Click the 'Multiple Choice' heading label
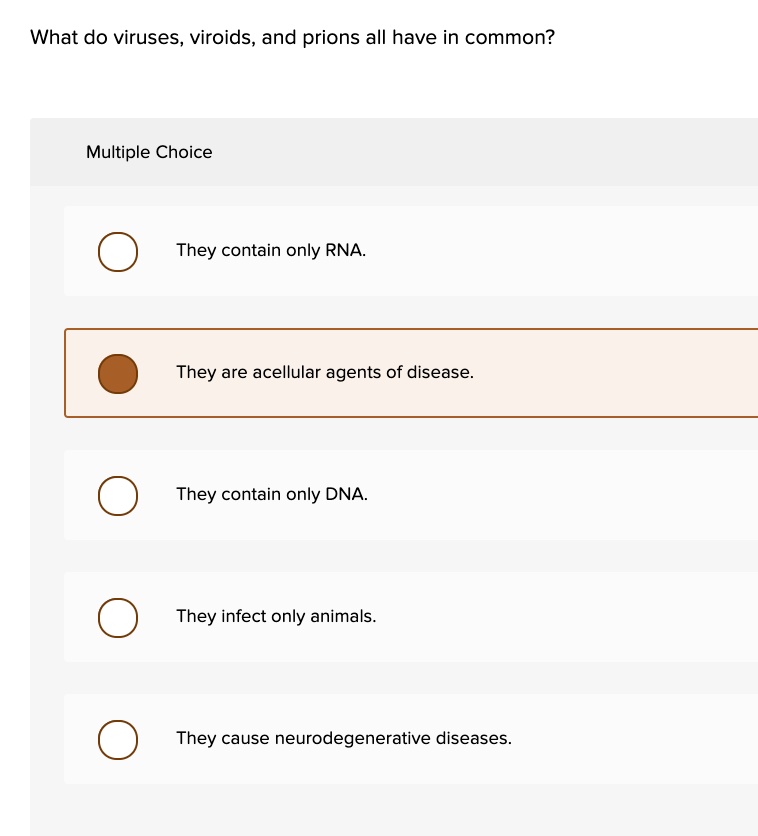Viewport: 758px width, 836px height. tap(149, 152)
